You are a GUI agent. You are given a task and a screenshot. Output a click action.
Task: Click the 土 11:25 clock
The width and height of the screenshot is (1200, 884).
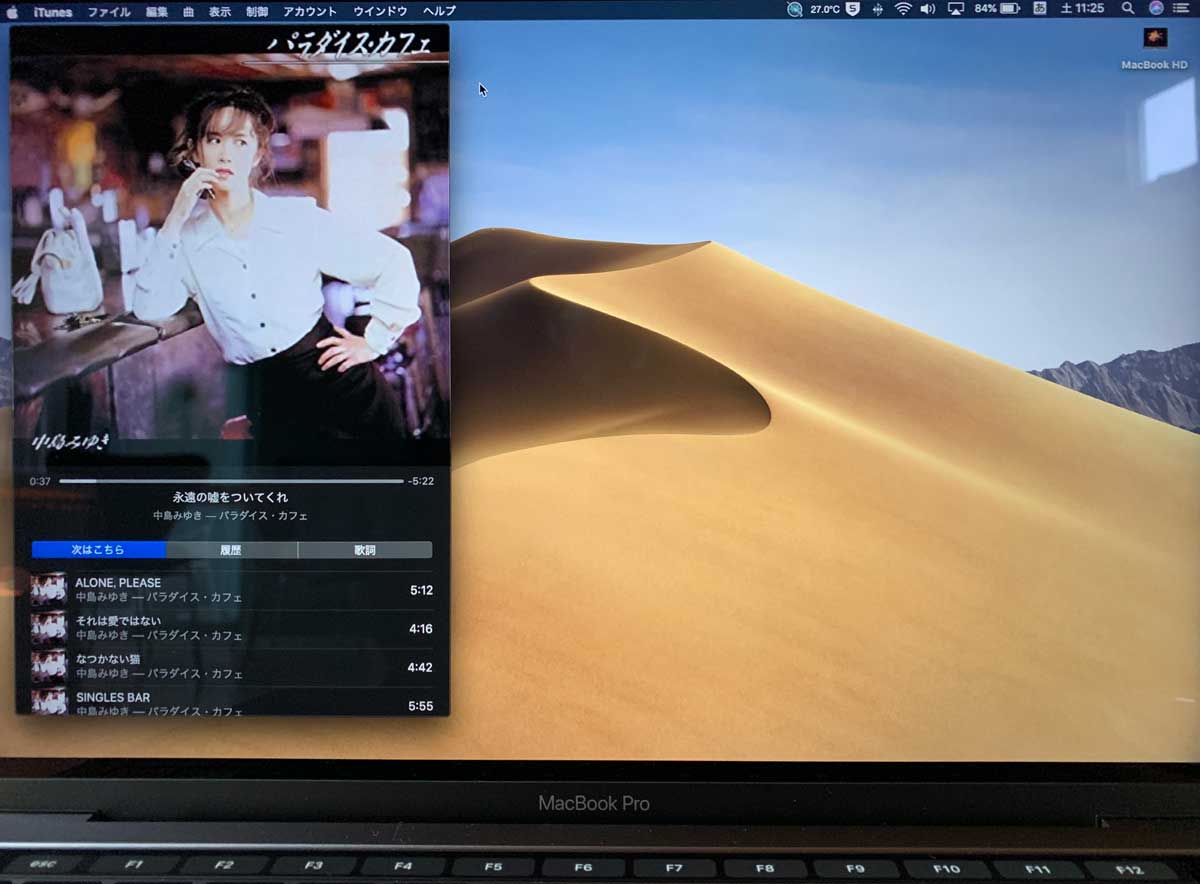tap(1082, 8)
